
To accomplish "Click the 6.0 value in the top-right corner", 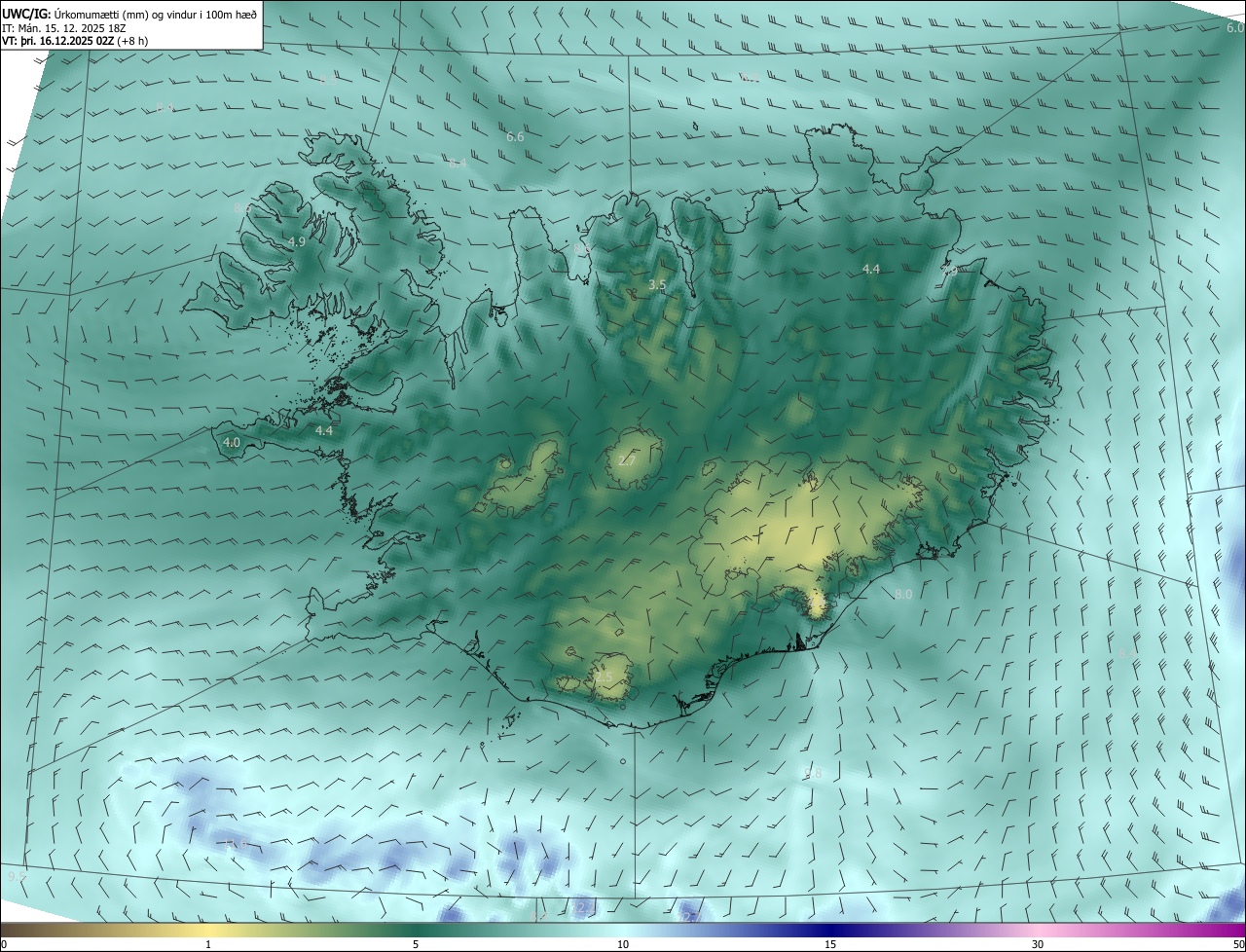I will coord(1234,28).
